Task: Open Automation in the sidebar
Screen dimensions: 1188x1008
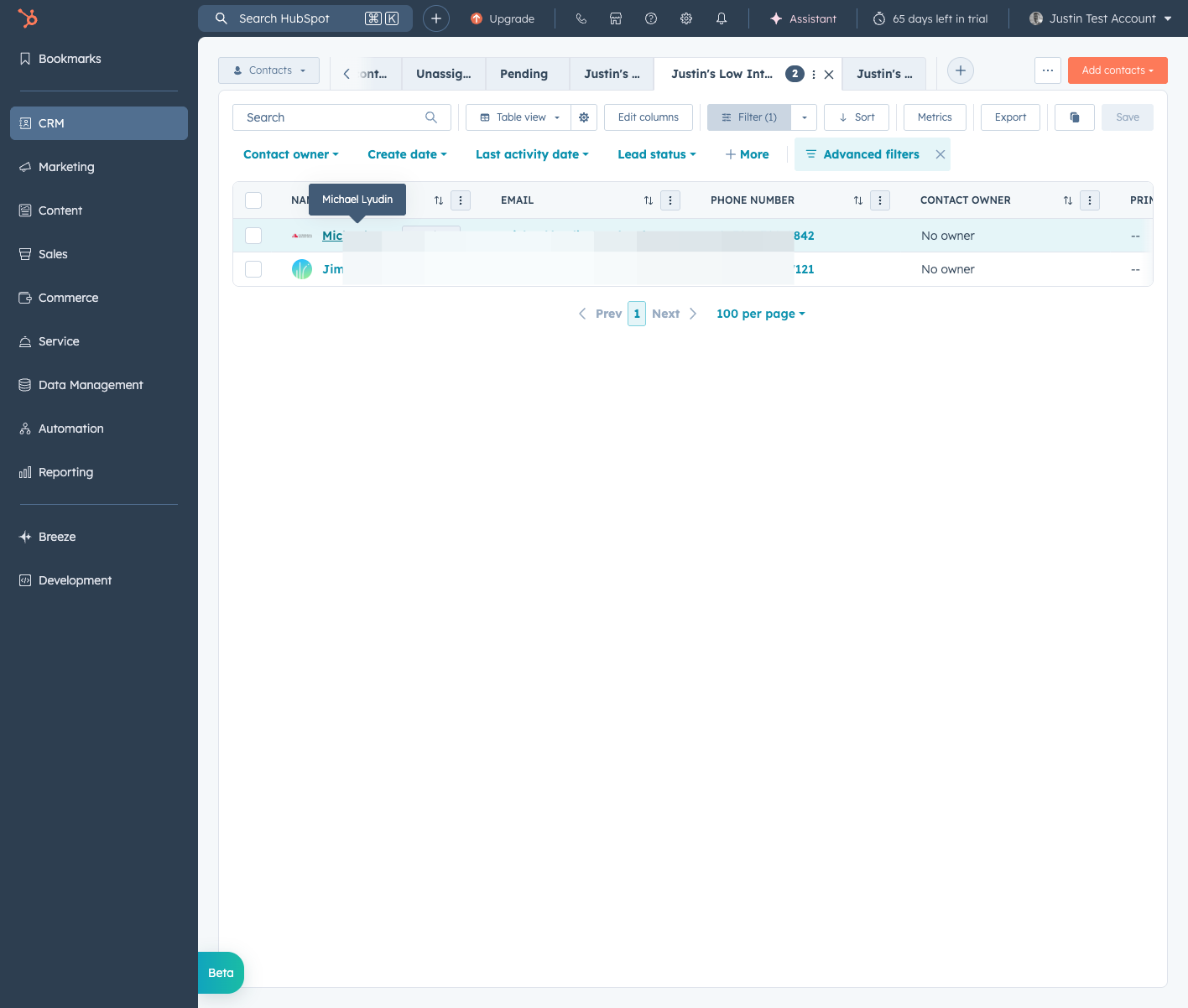Action: [99, 429]
